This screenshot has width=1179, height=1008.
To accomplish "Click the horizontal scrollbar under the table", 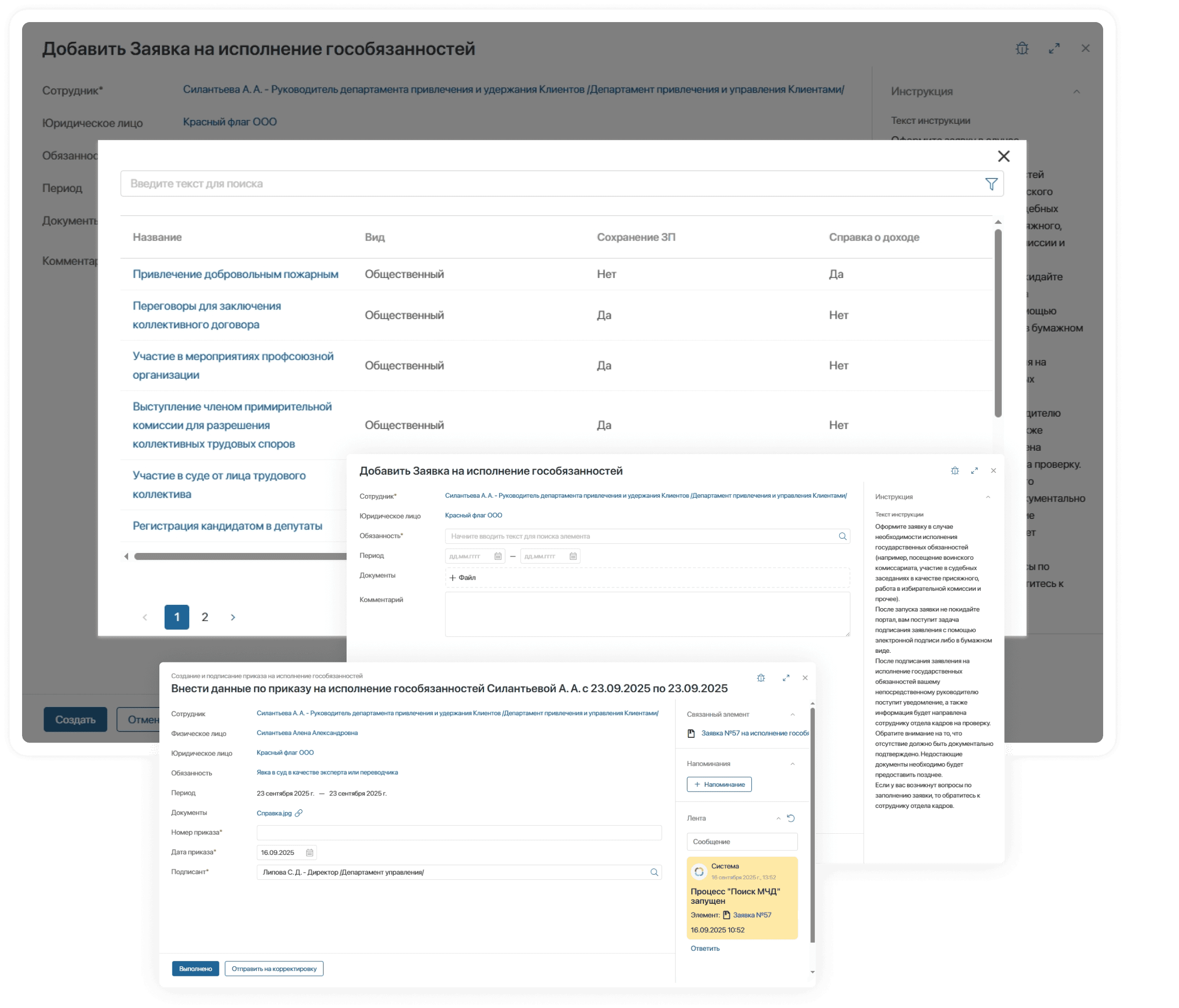I will click(239, 556).
